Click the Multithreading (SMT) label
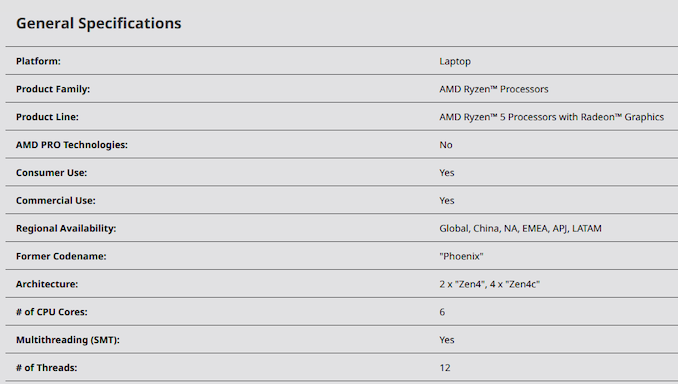The image size is (678, 384). [68, 340]
